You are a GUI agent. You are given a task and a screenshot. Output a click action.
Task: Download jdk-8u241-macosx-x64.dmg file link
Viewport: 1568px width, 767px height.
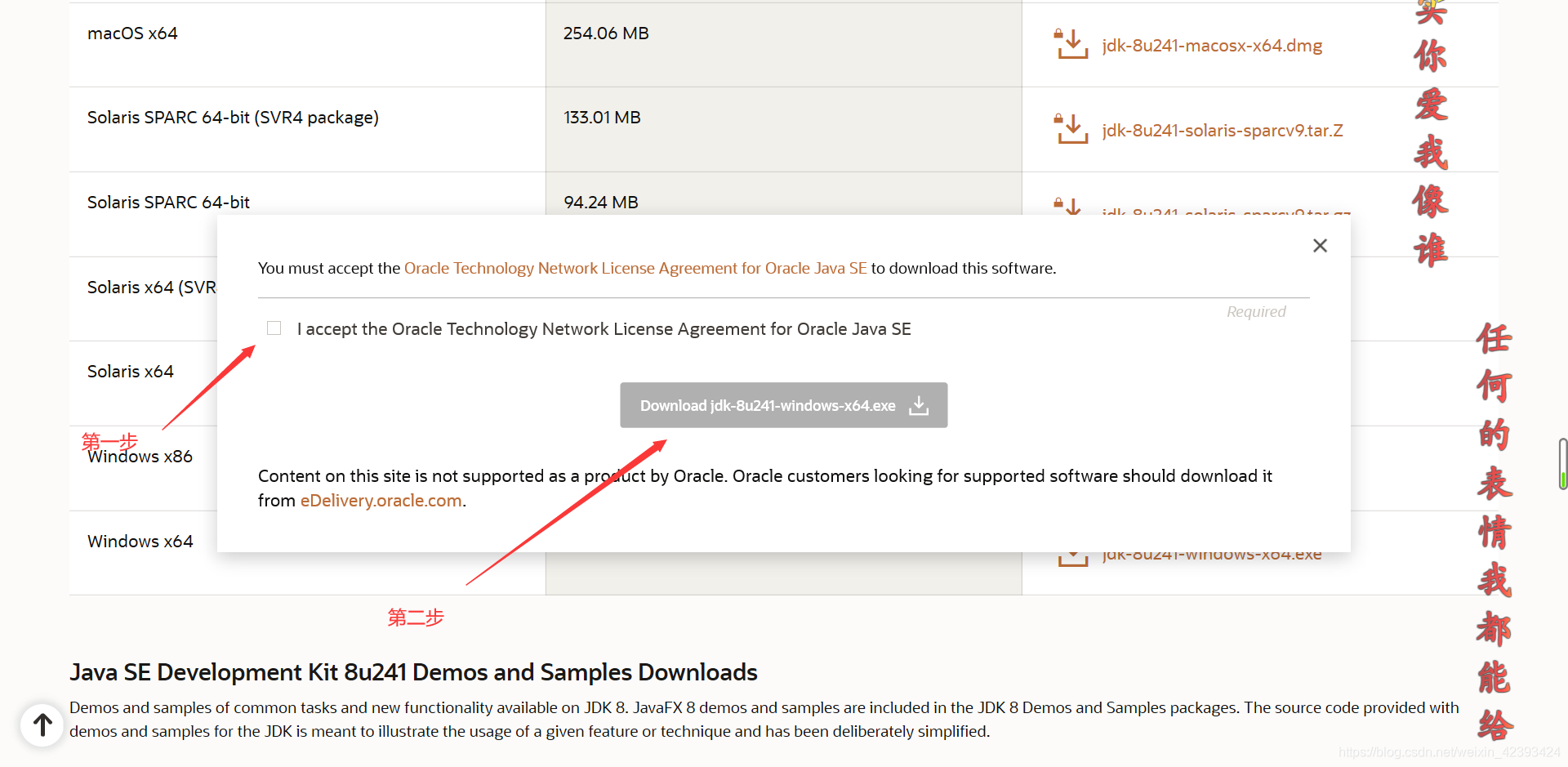1212,46
